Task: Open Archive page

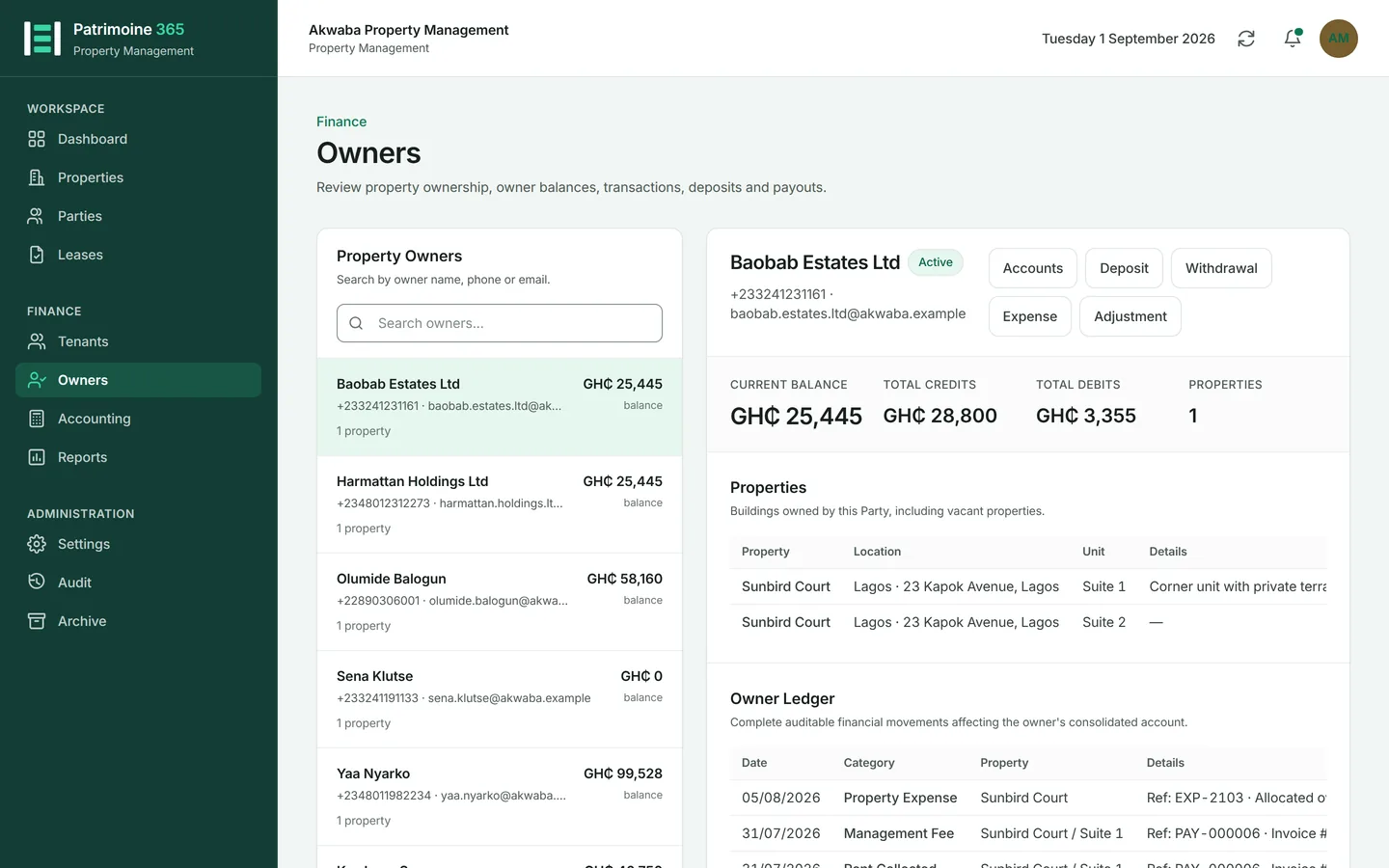Action: point(138,621)
